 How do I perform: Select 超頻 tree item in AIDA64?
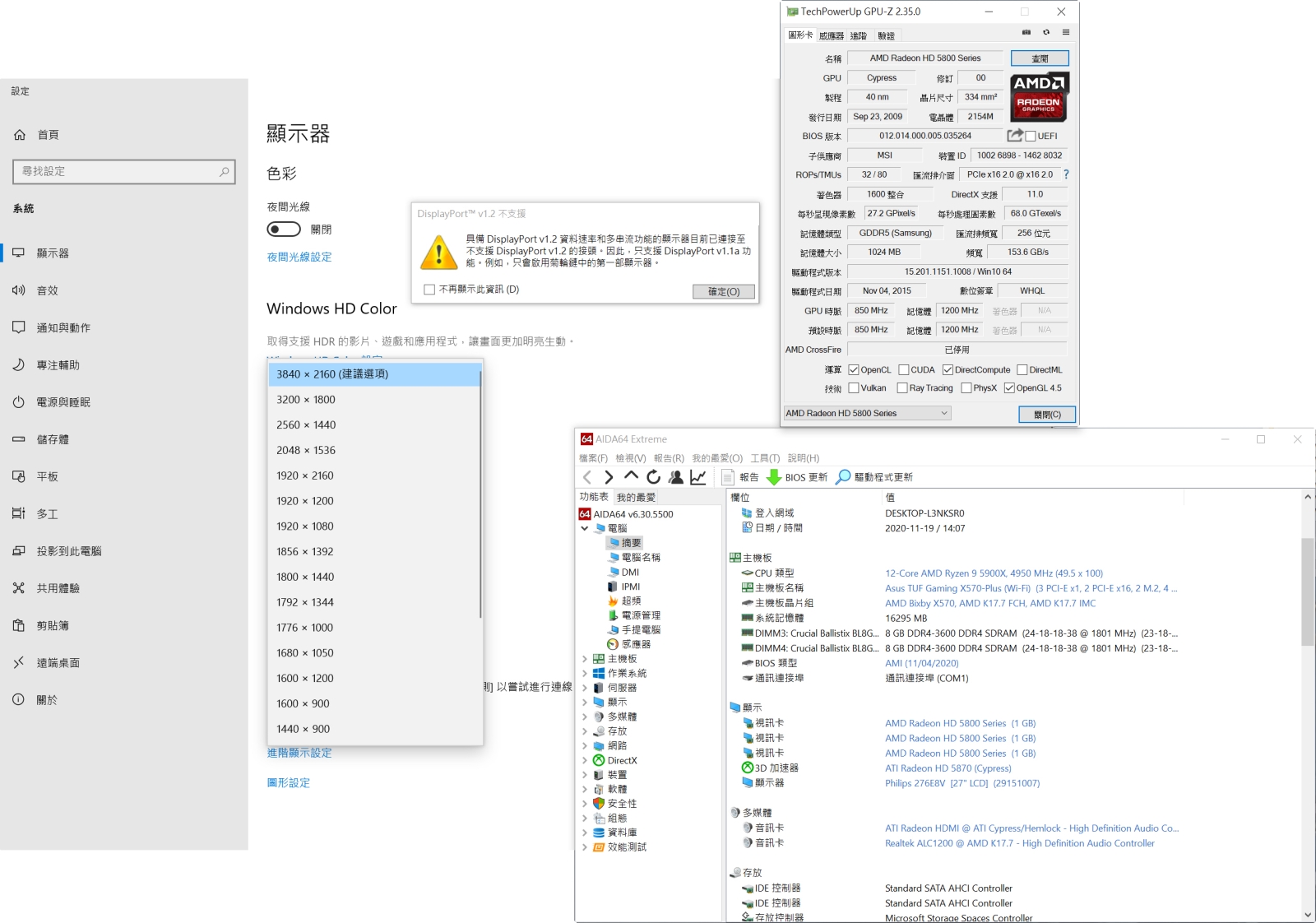(631, 601)
